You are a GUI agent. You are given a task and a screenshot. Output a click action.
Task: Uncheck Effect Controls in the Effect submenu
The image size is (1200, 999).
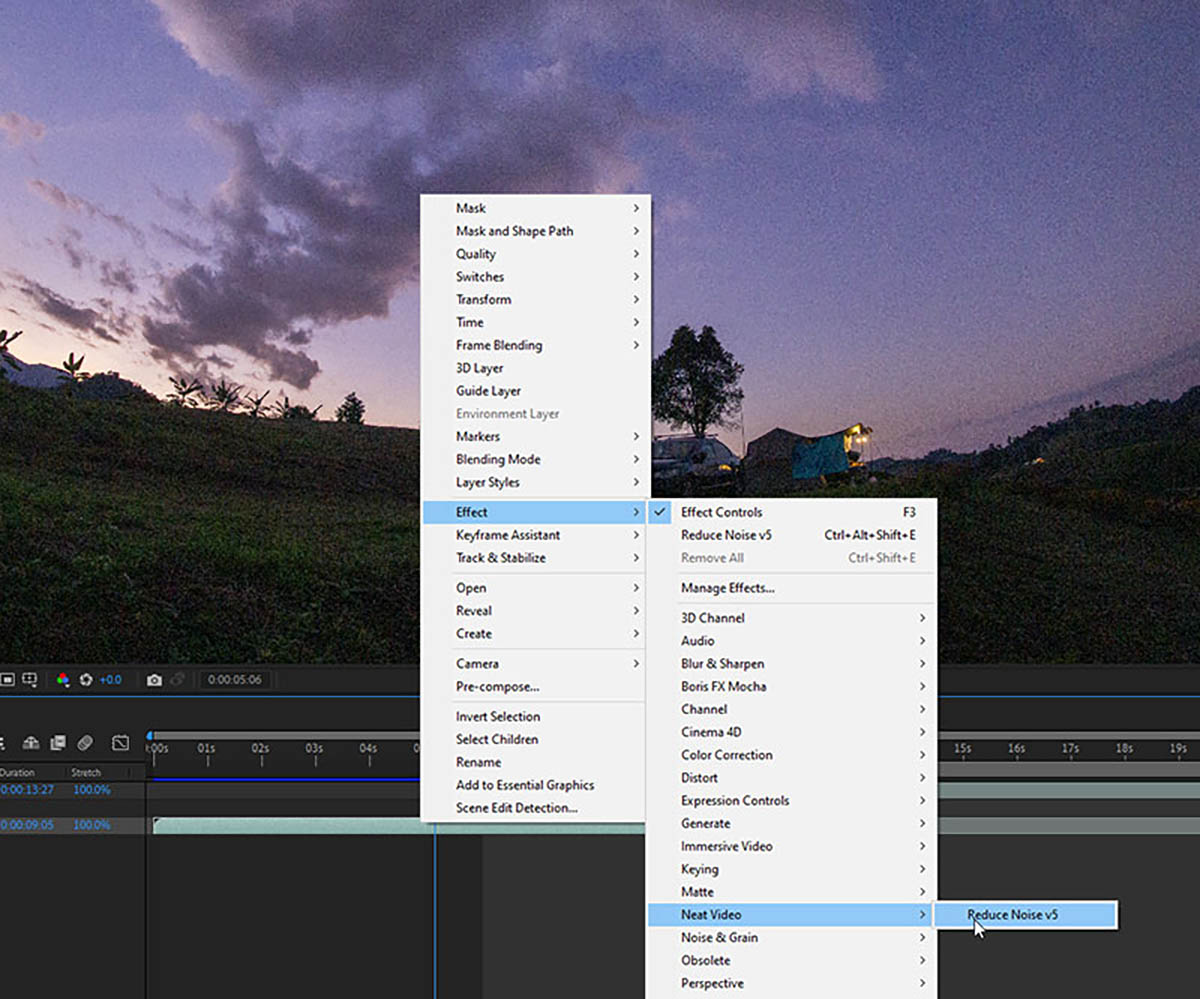pos(721,512)
